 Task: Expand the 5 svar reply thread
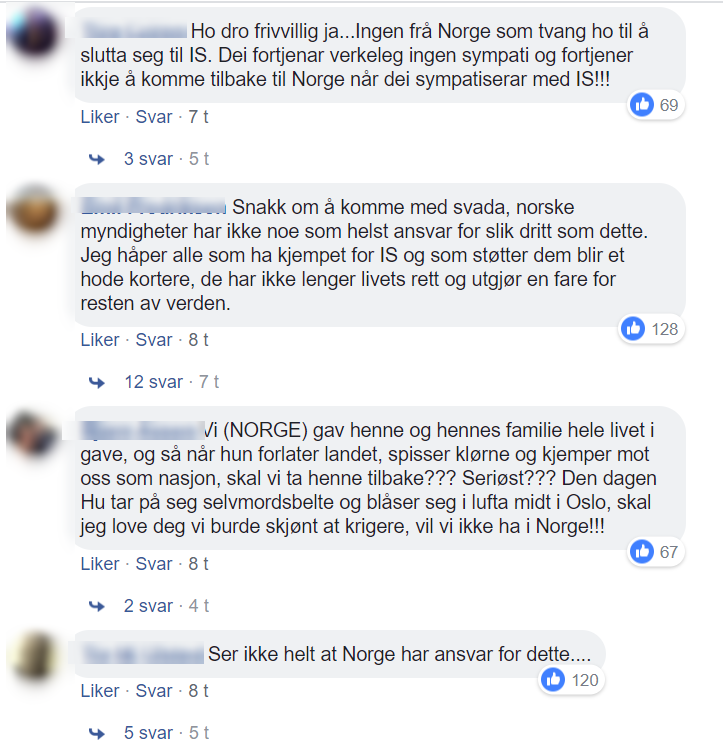[x=148, y=733]
